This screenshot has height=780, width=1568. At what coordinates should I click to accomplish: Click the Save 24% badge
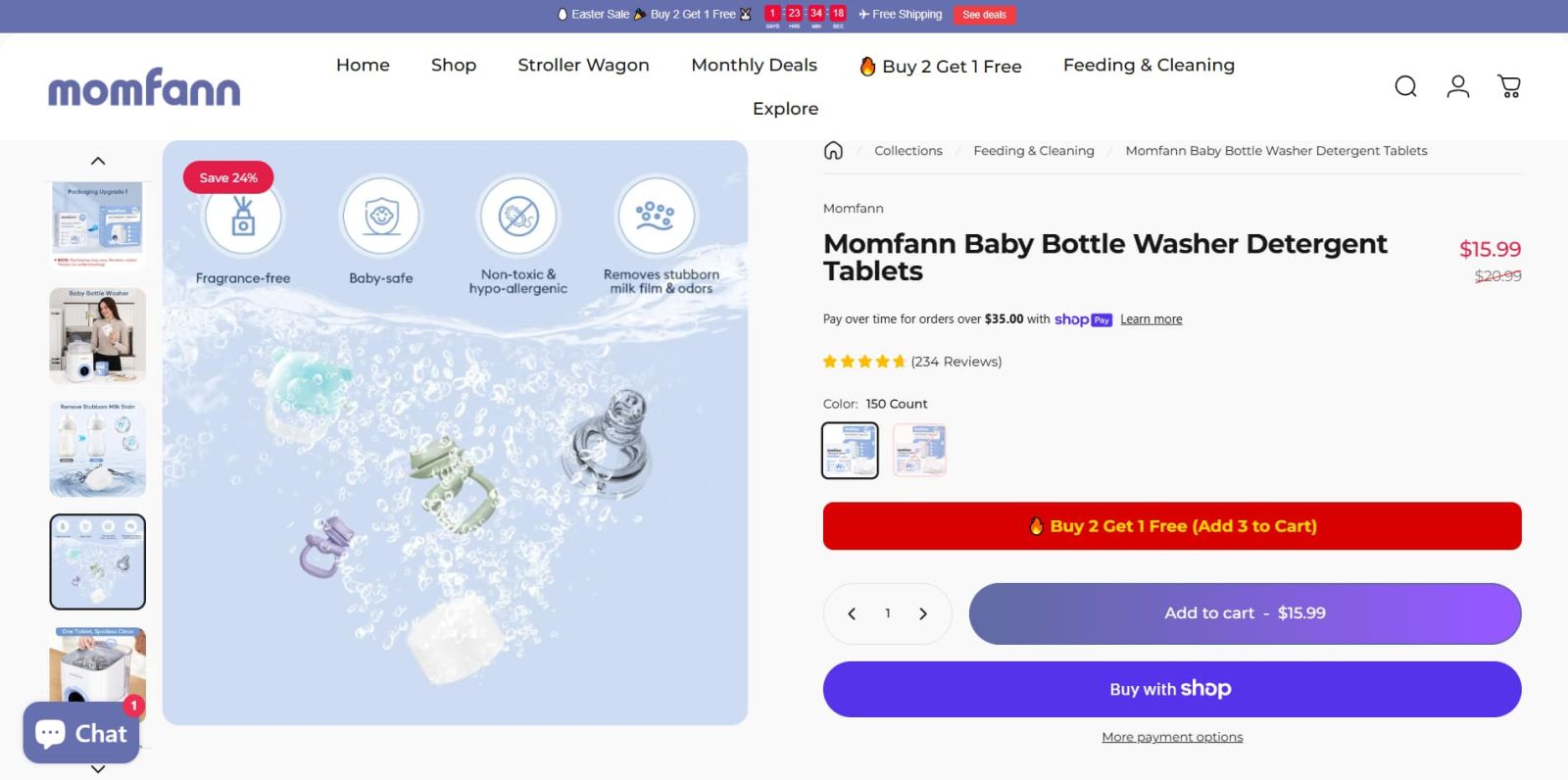(x=227, y=177)
